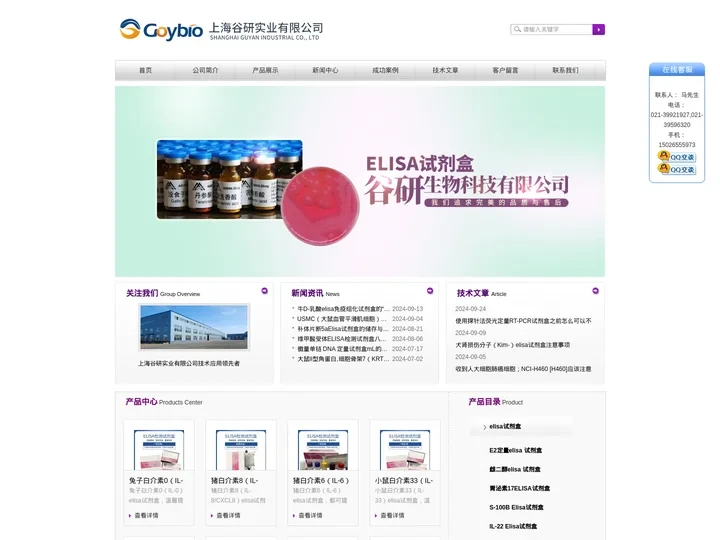720x540 pixels.
Task: Open the 上海谷研实业有限公司技术应用领先者 link
Action: 189,363
